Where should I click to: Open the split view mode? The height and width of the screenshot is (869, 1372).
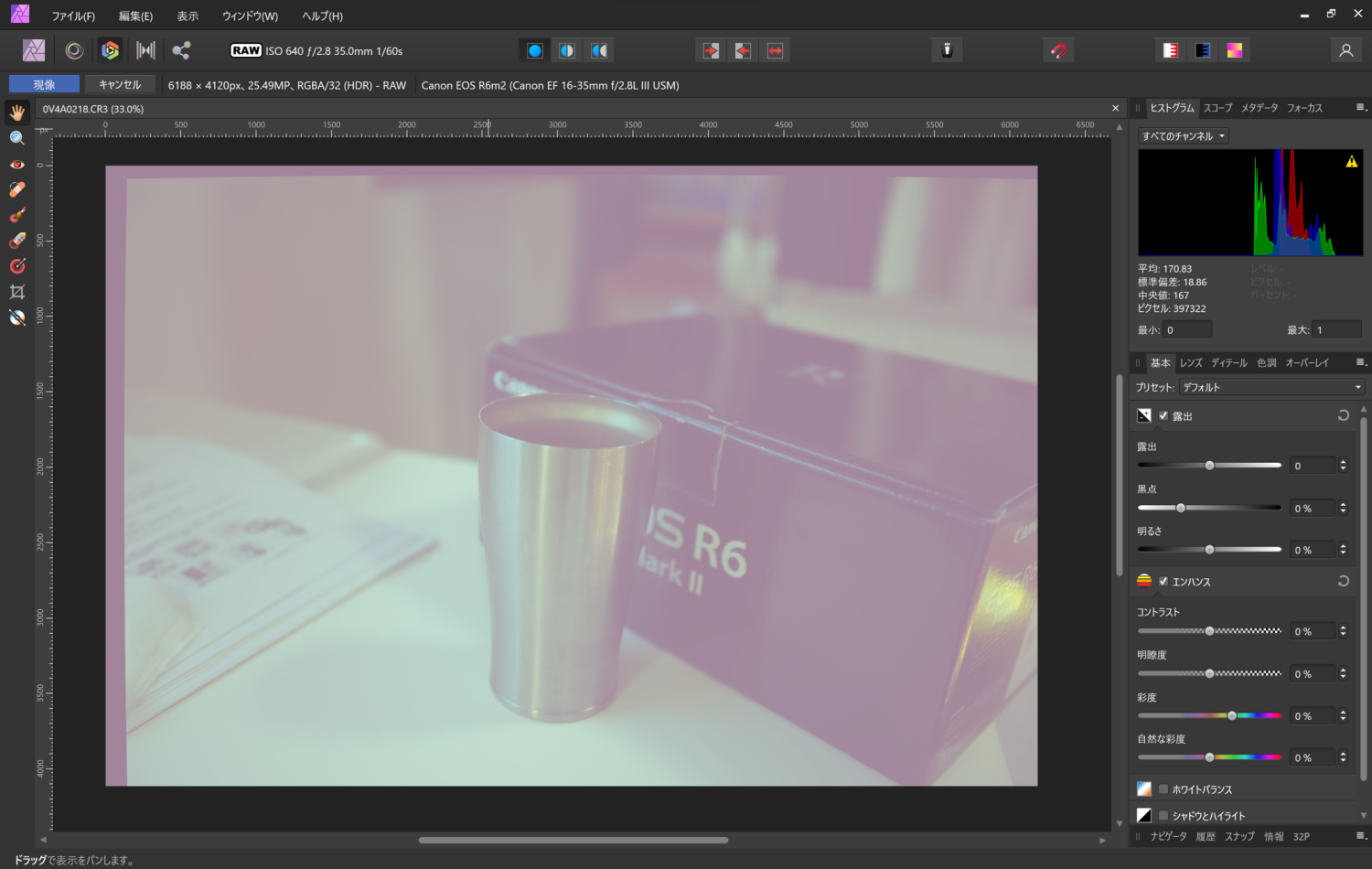tap(567, 50)
